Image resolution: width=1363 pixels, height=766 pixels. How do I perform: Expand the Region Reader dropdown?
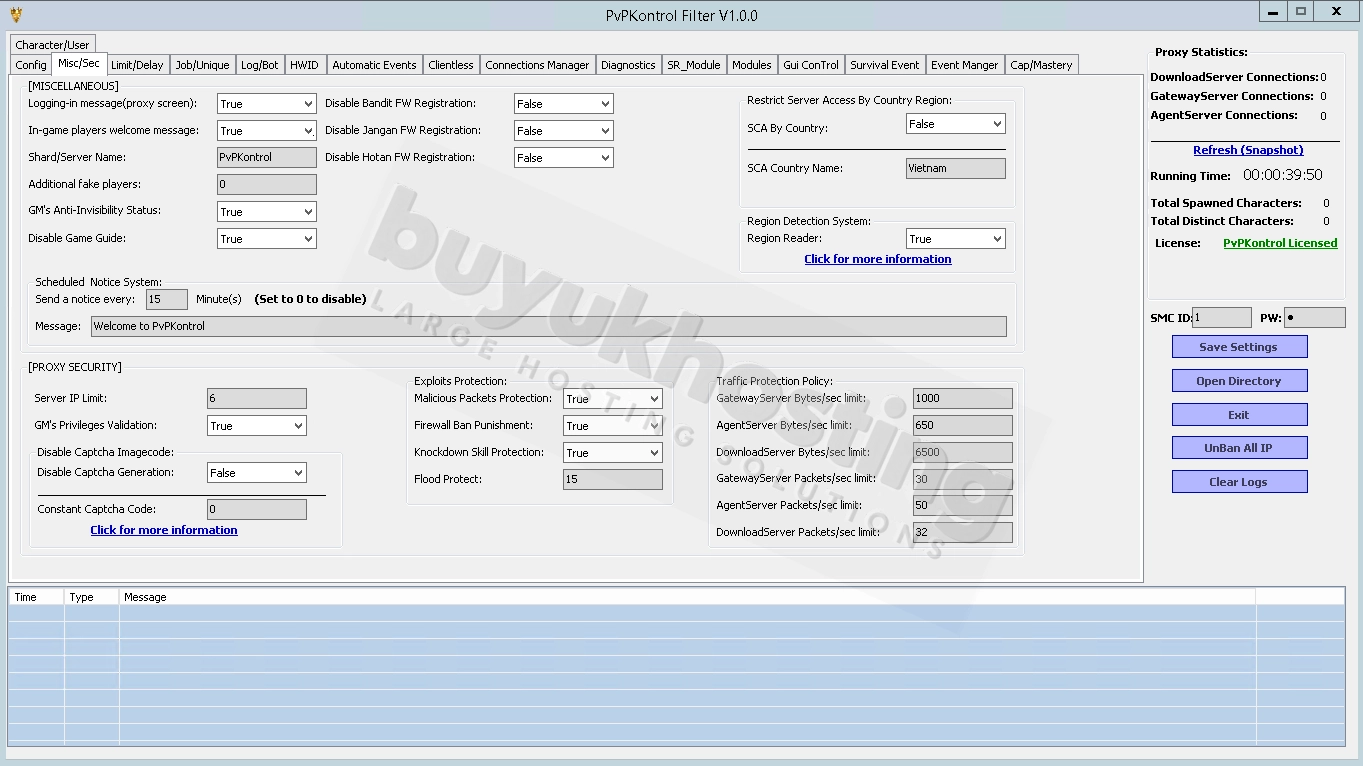click(x=955, y=239)
